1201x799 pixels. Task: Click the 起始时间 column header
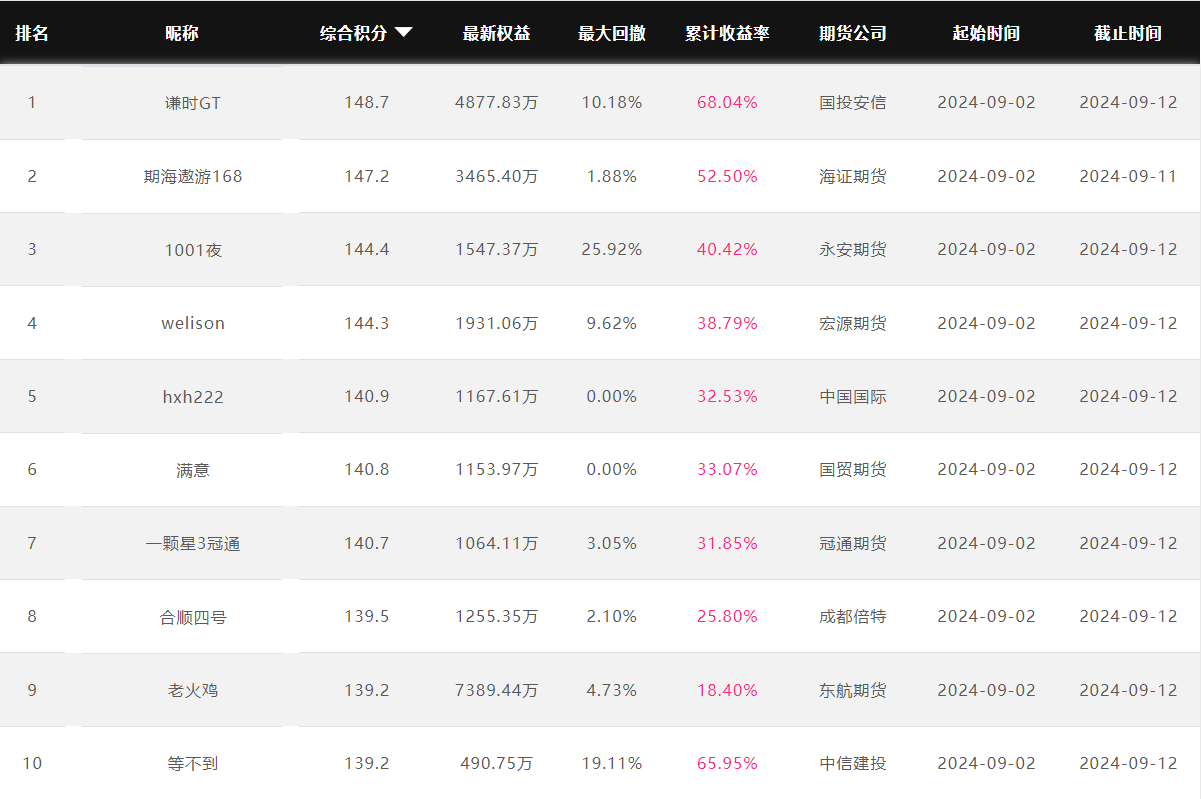987,33
